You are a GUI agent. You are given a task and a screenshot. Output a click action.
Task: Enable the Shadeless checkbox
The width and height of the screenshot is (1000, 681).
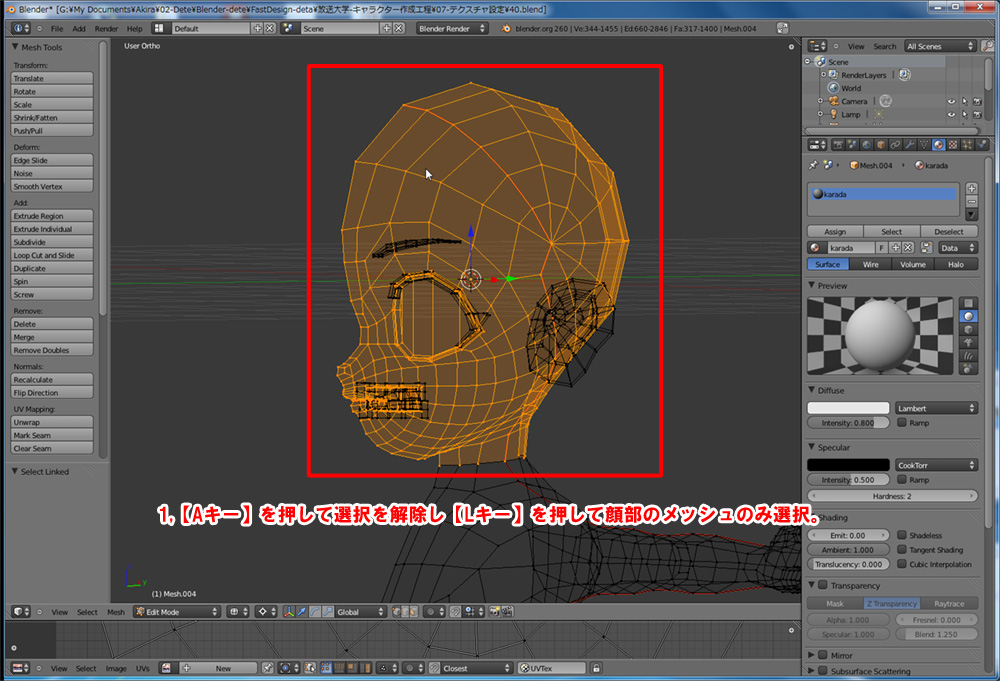(903, 535)
